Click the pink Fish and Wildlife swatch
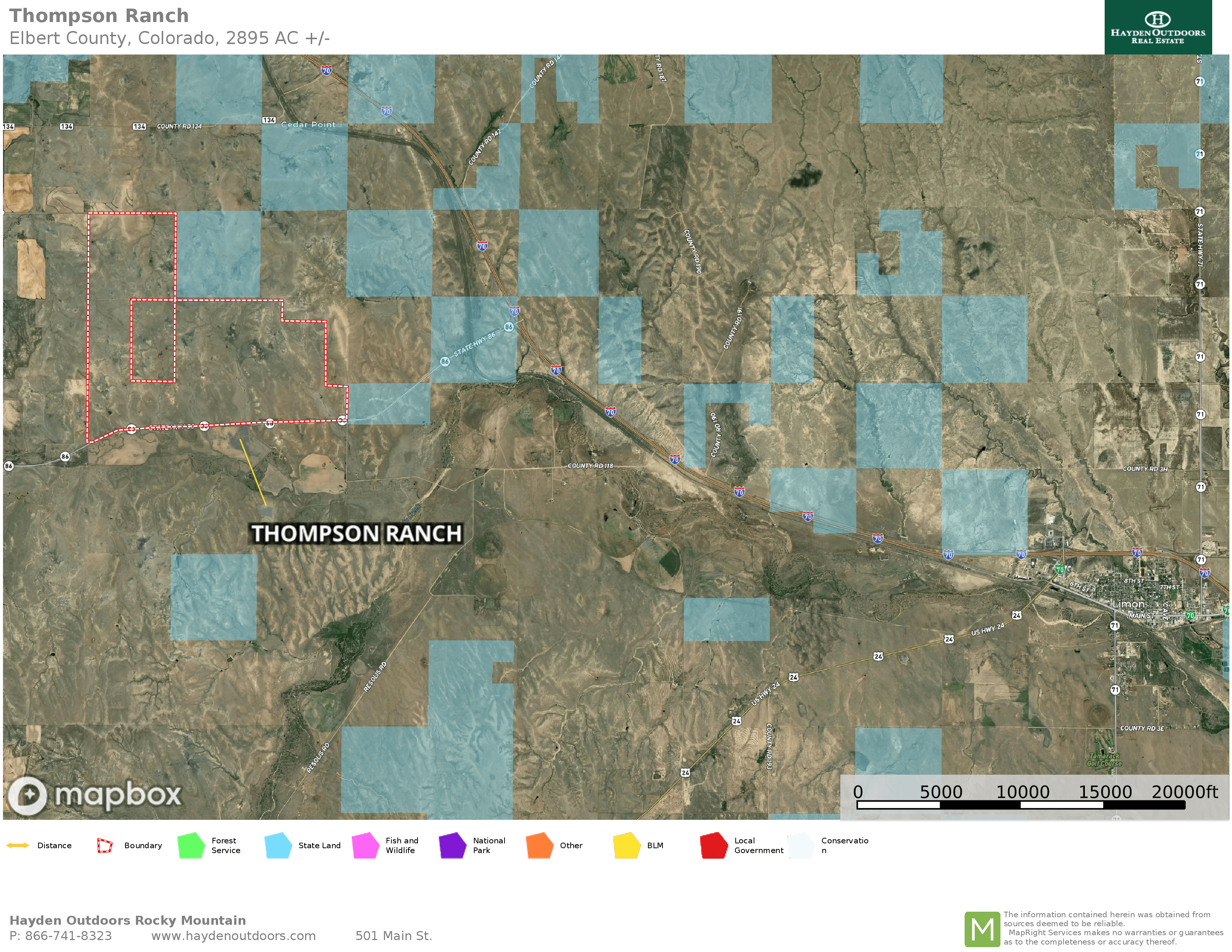The image size is (1232, 952). 366,845
